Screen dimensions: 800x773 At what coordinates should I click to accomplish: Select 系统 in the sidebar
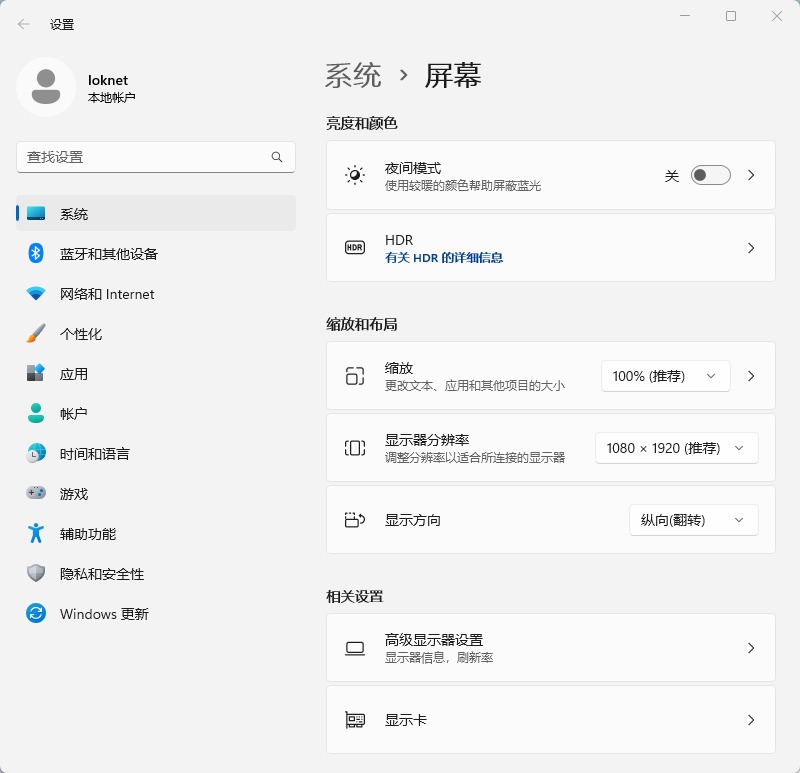[156, 213]
